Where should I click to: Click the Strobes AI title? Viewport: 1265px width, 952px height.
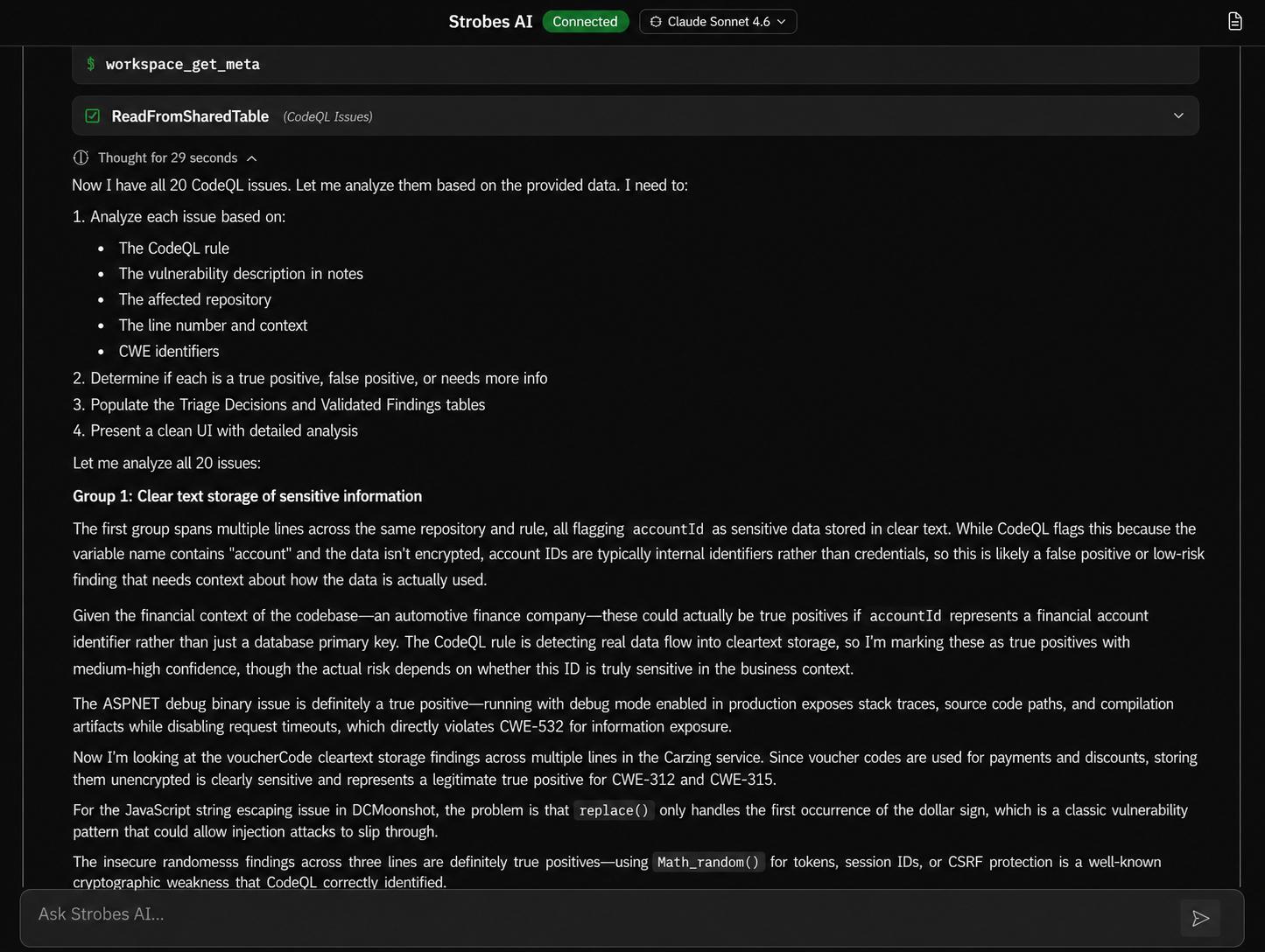pyautogui.click(x=490, y=22)
